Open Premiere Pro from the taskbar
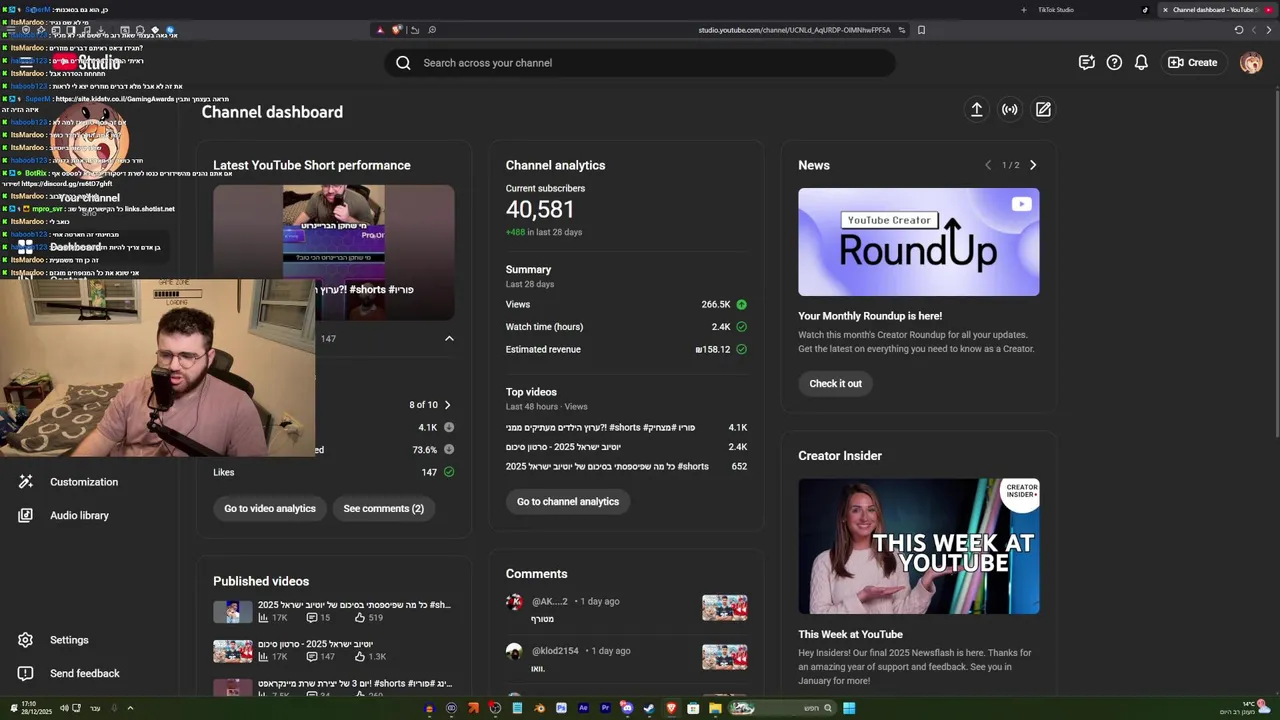This screenshot has width=1280, height=720. tap(605, 708)
